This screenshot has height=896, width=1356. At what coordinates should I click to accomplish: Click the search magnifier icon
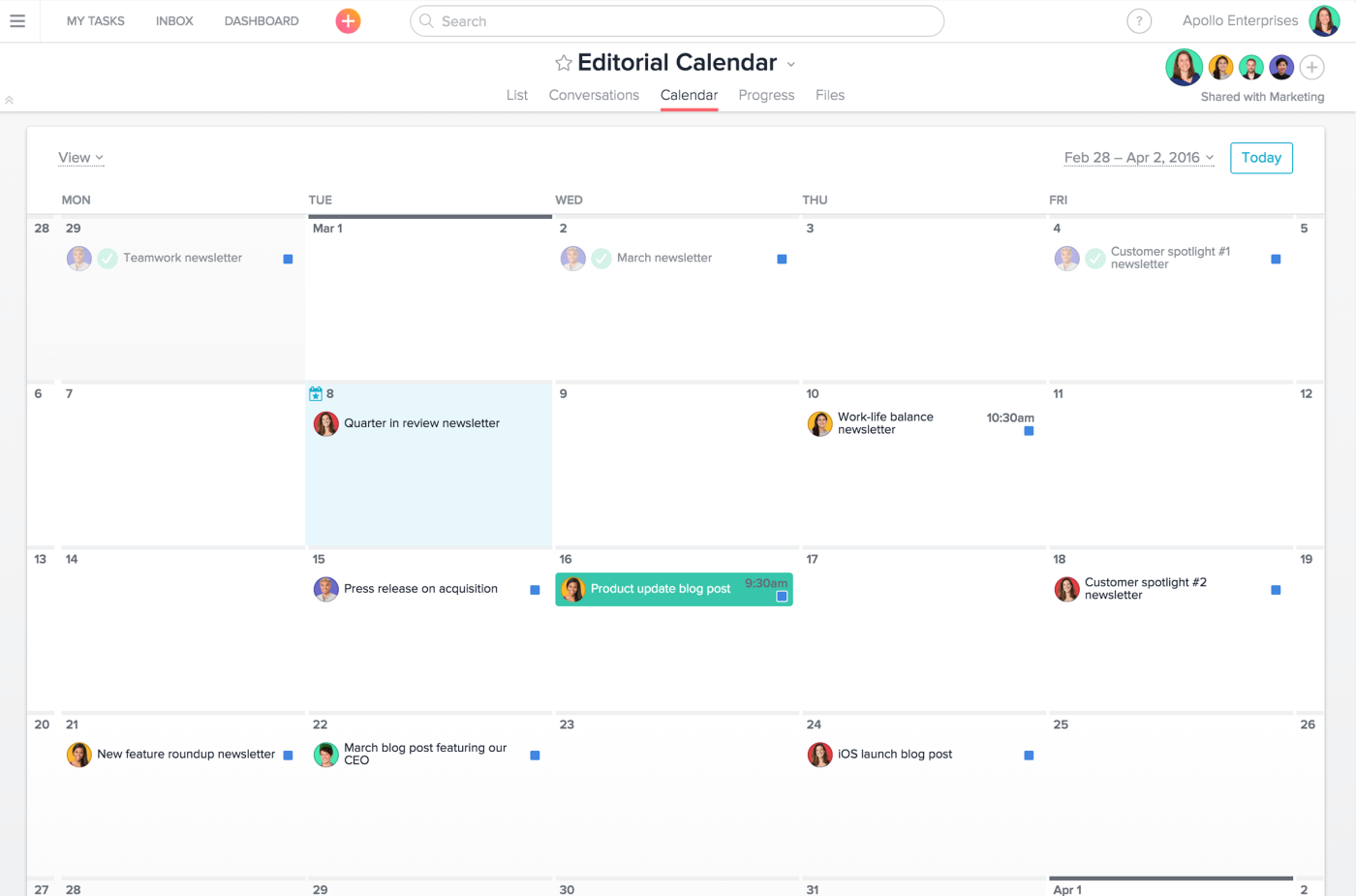pyautogui.click(x=426, y=20)
